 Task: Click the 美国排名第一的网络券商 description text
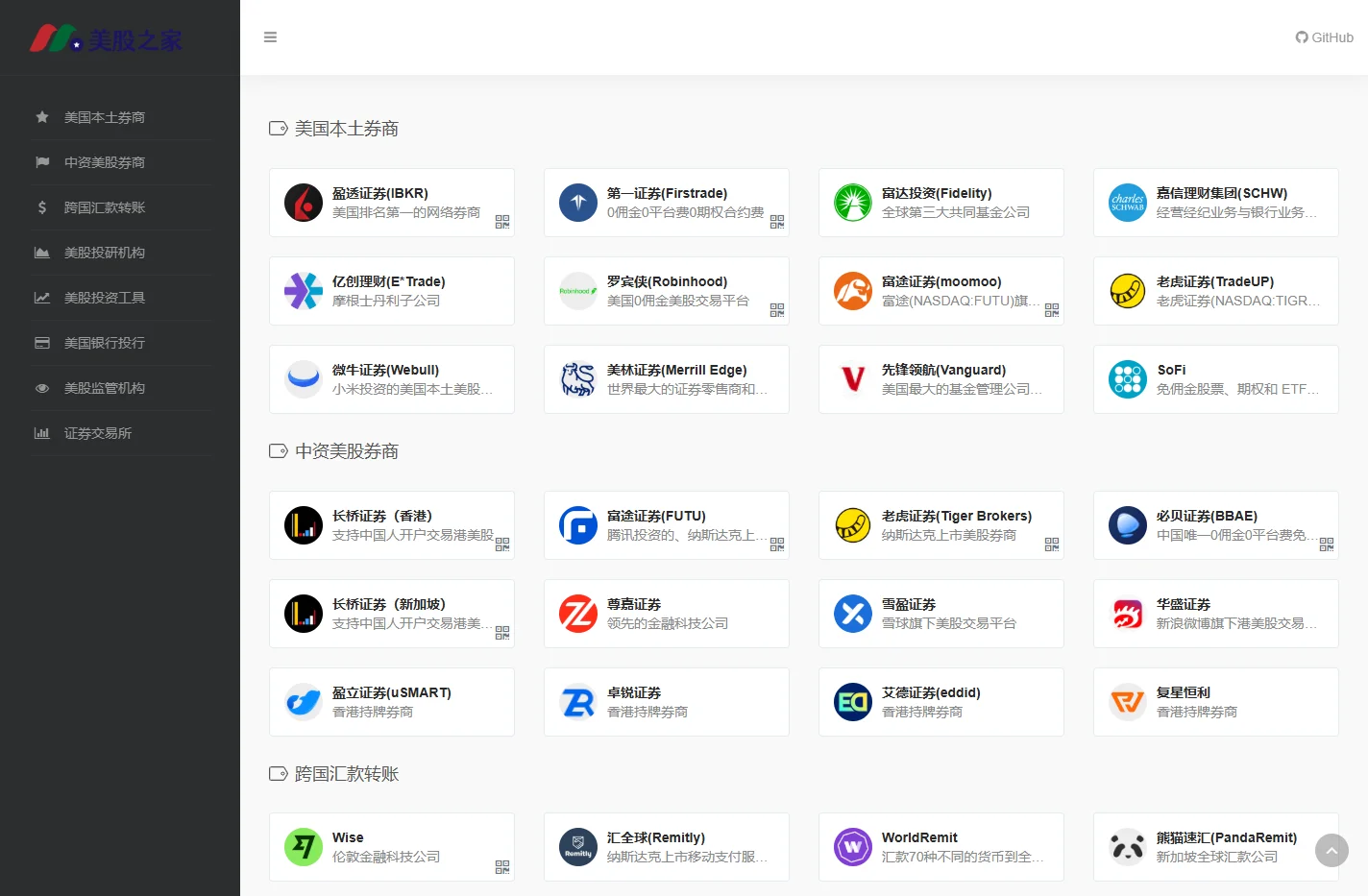(406, 212)
